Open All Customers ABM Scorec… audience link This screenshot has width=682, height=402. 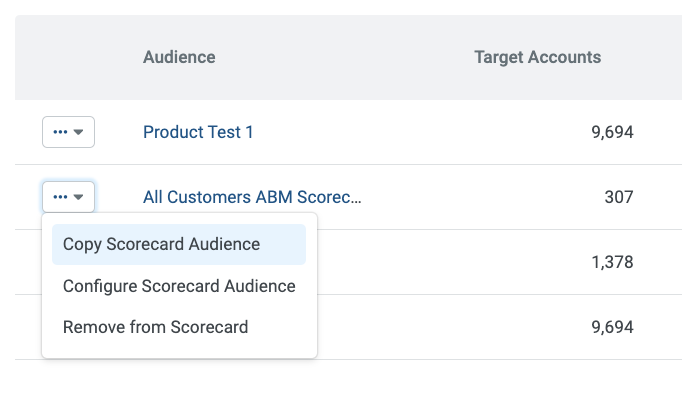click(x=252, y=197)
